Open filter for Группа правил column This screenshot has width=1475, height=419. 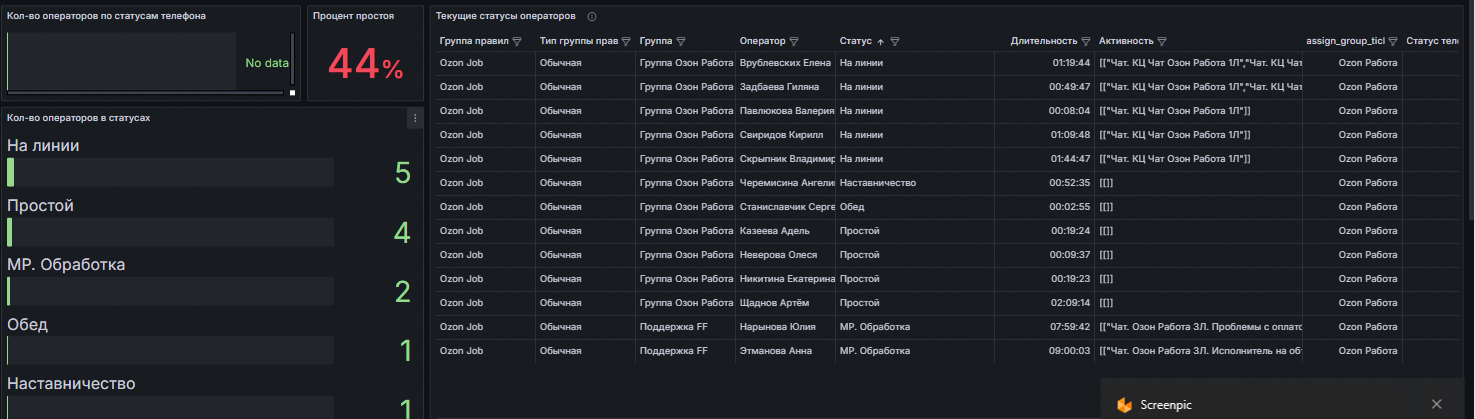point(517,42)
